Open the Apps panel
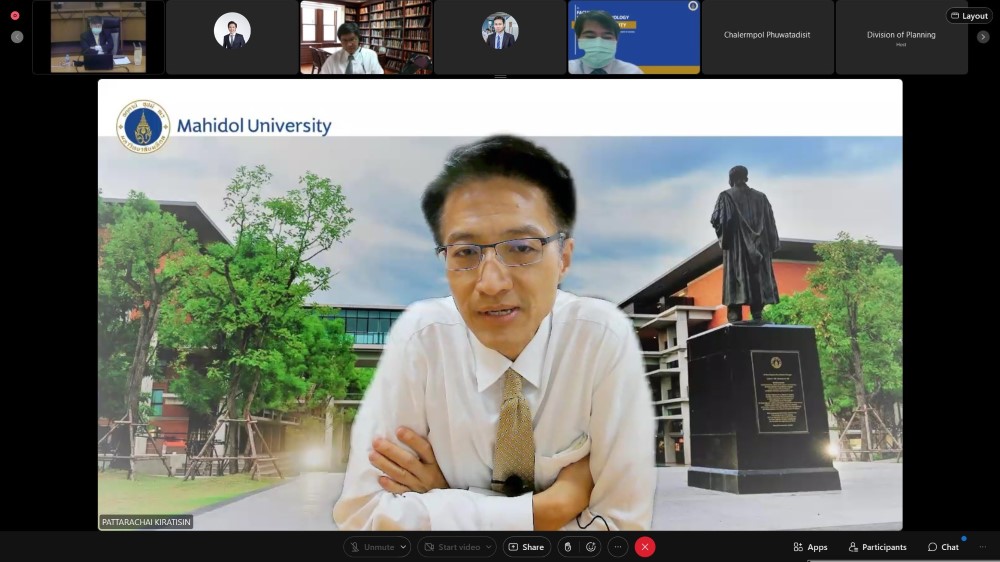Viewport: 1000px width, 562px height. coord(810,547)
